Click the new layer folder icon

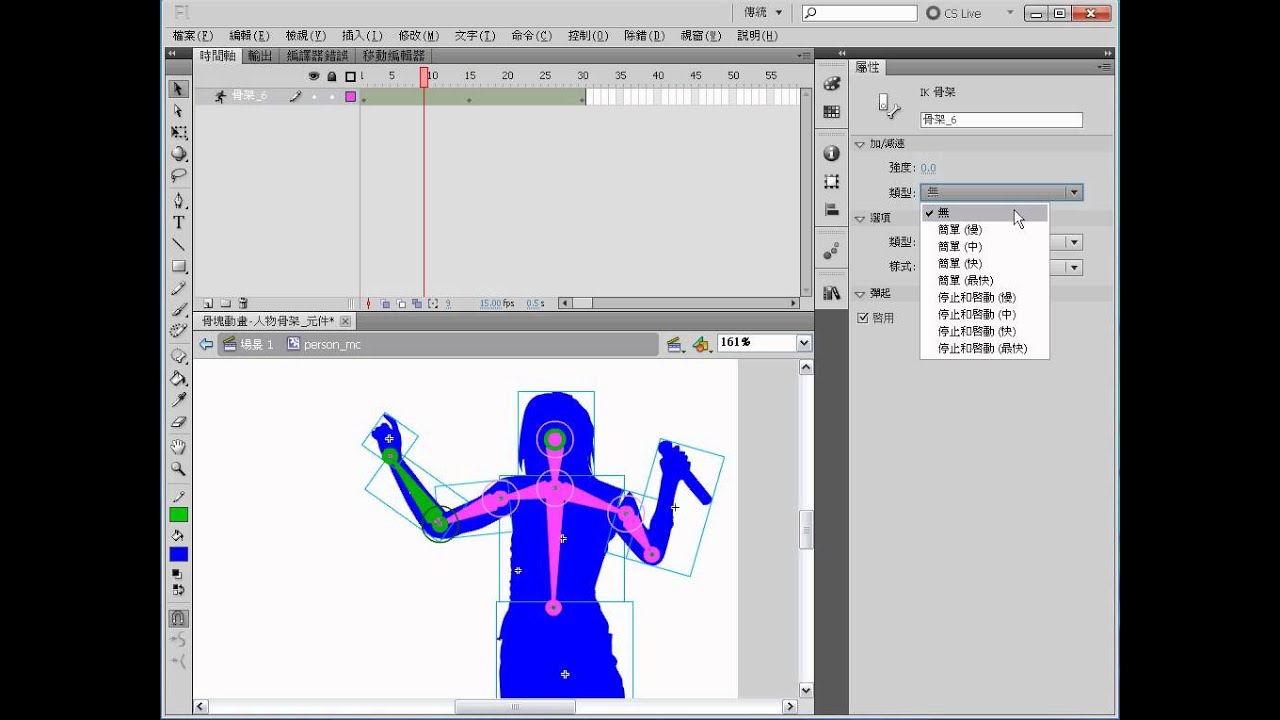pos(225,303)
